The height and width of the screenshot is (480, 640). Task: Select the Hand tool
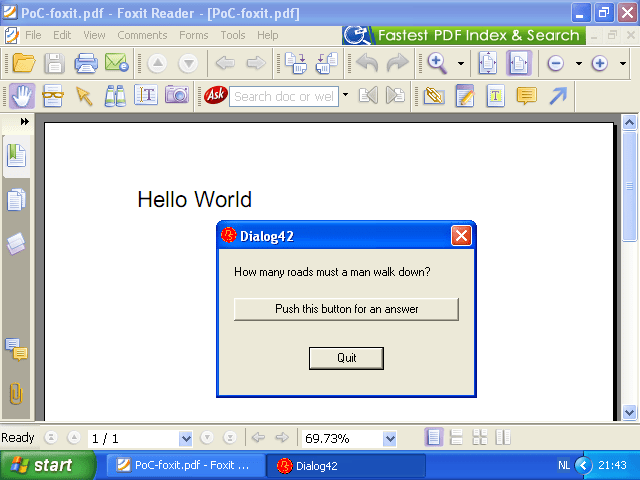click(22, 96)
